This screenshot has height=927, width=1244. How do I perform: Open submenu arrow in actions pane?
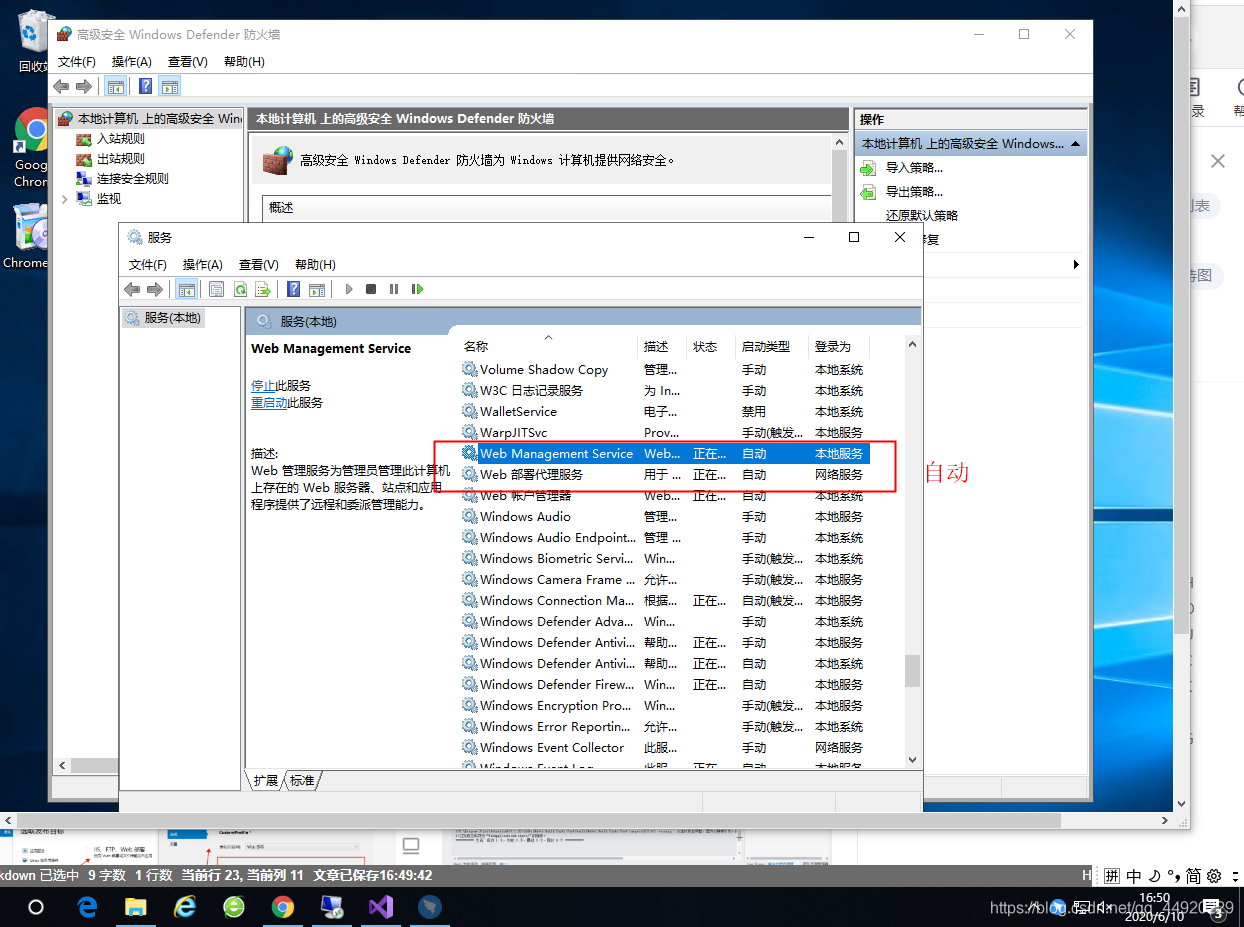[x=1076, y=264]
